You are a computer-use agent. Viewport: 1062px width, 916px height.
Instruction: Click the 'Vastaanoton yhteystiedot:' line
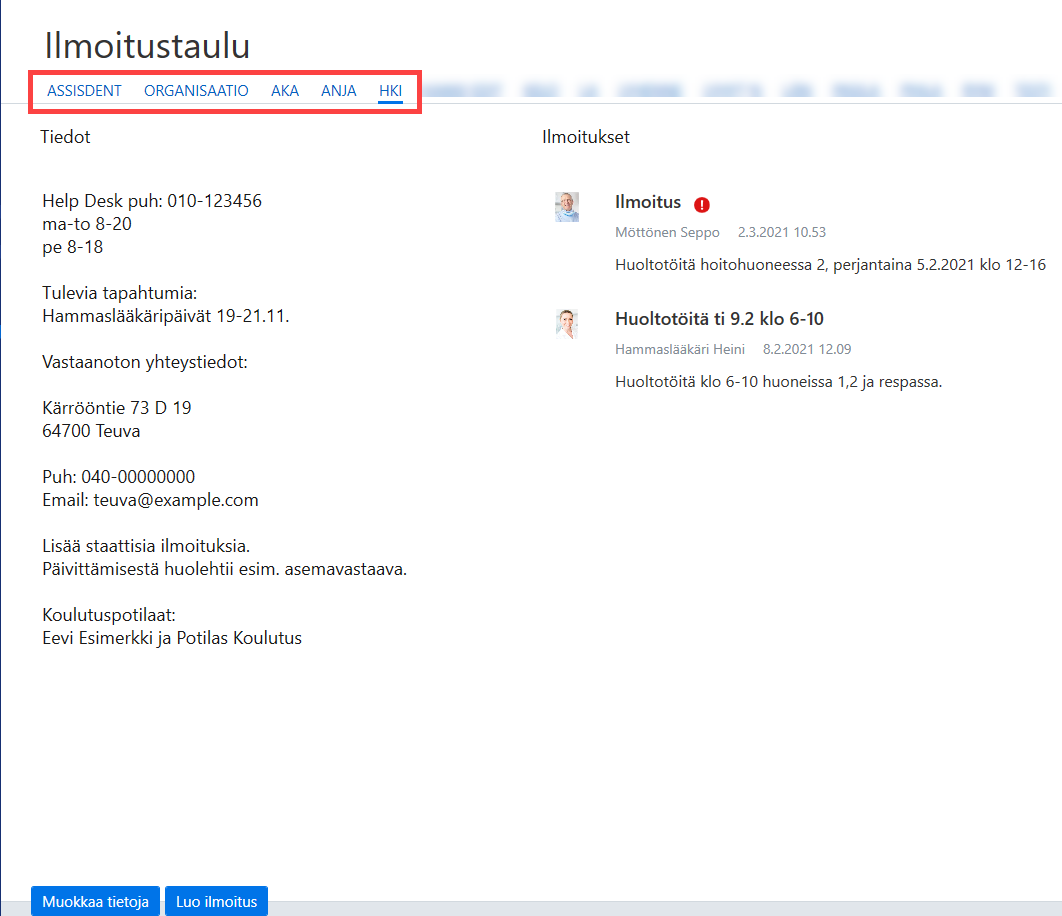pos(145,362)
